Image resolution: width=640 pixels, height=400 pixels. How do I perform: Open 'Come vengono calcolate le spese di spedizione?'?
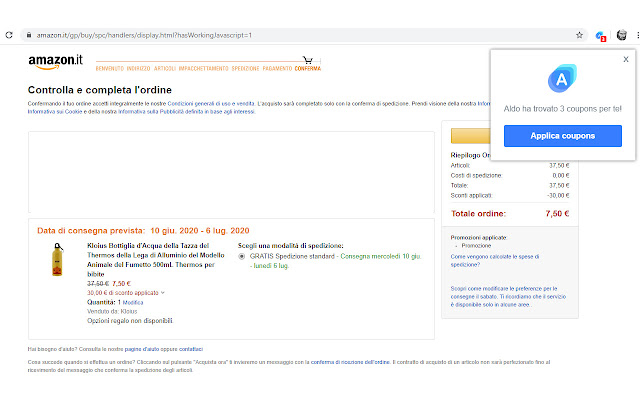495,260
